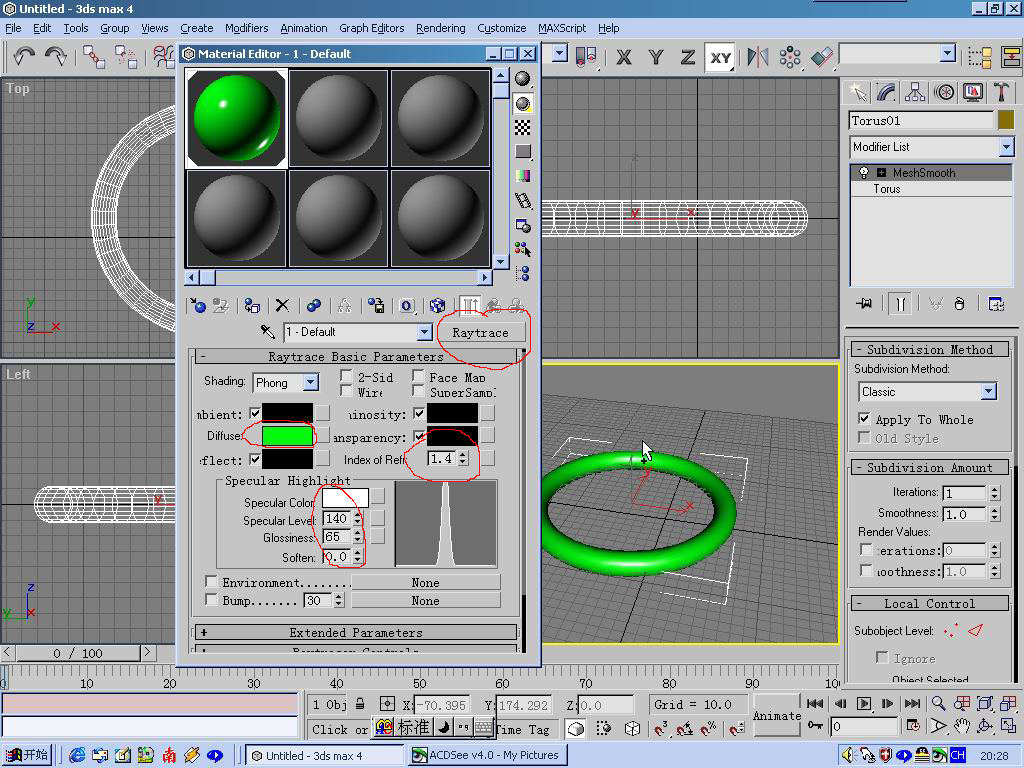Click the Sample Type sphere icon
1024x768 pixels.
point(522,79)
